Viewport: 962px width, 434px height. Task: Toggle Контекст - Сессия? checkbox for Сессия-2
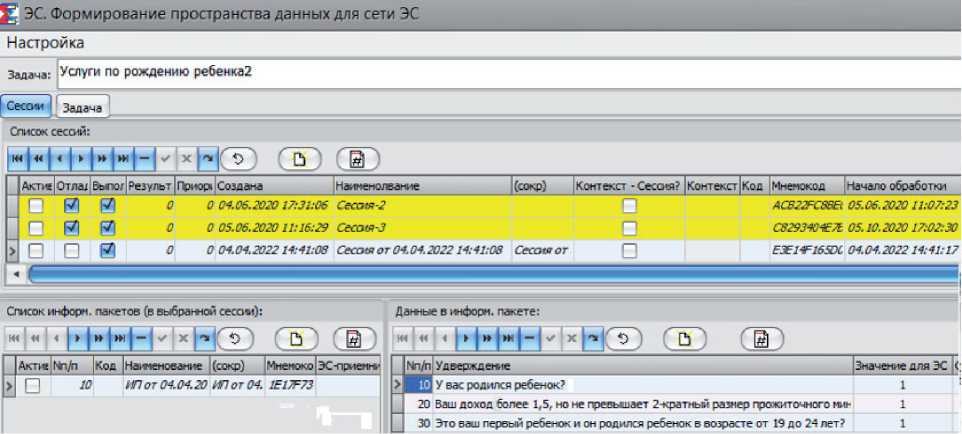(x=629, y=206)
